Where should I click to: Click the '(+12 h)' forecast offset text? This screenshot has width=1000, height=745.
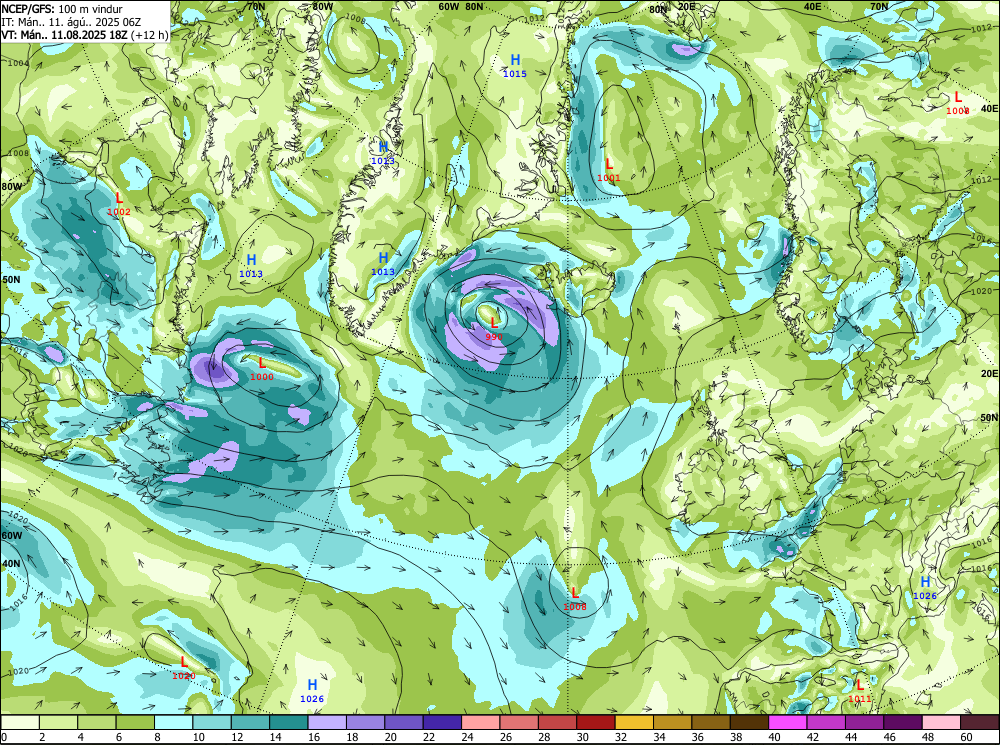[x=149, y=34]
